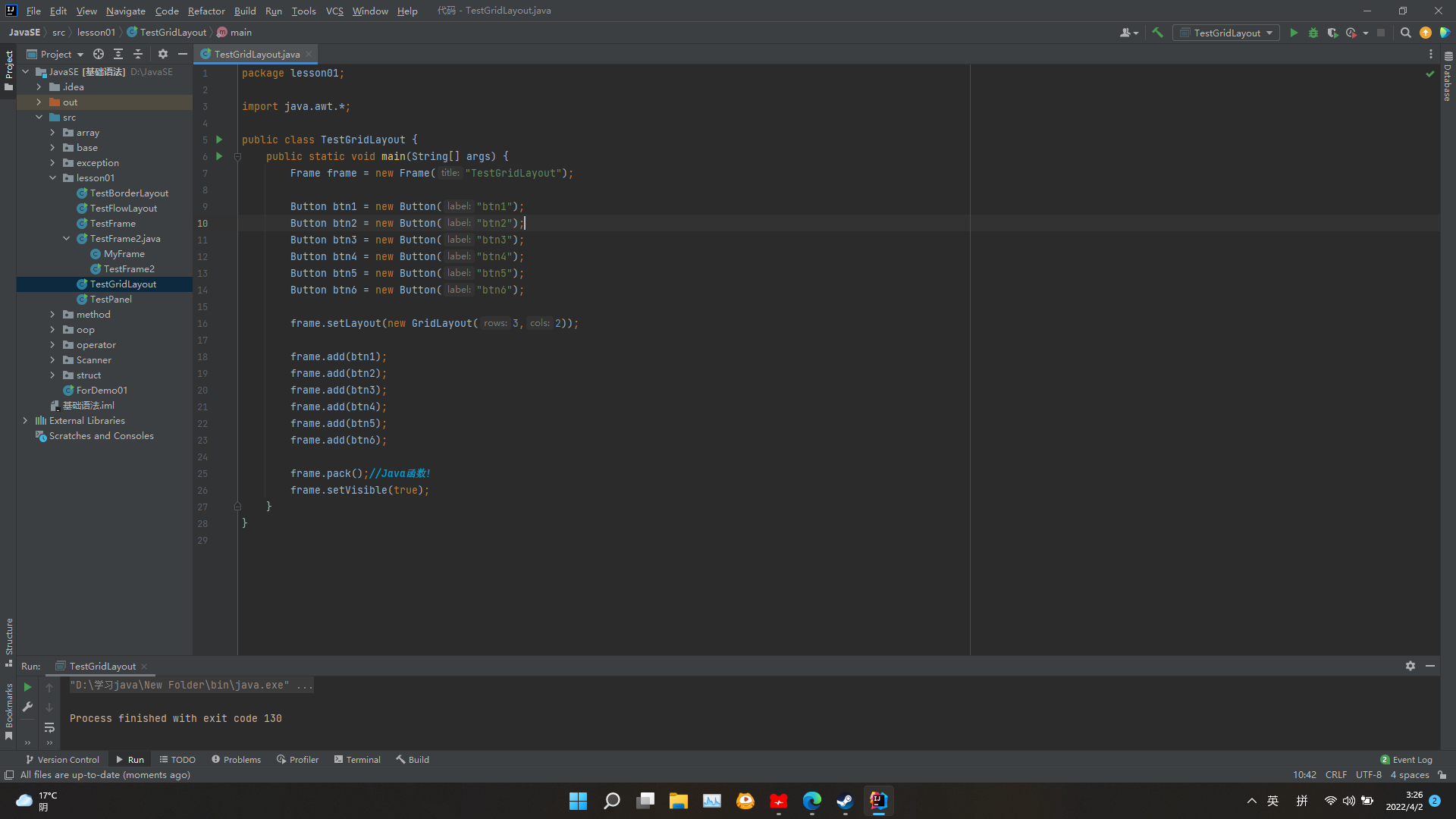This screenshot has width=1456, height=819.
Task: Collapse all in Project panel
Action: tap(138, 54)
